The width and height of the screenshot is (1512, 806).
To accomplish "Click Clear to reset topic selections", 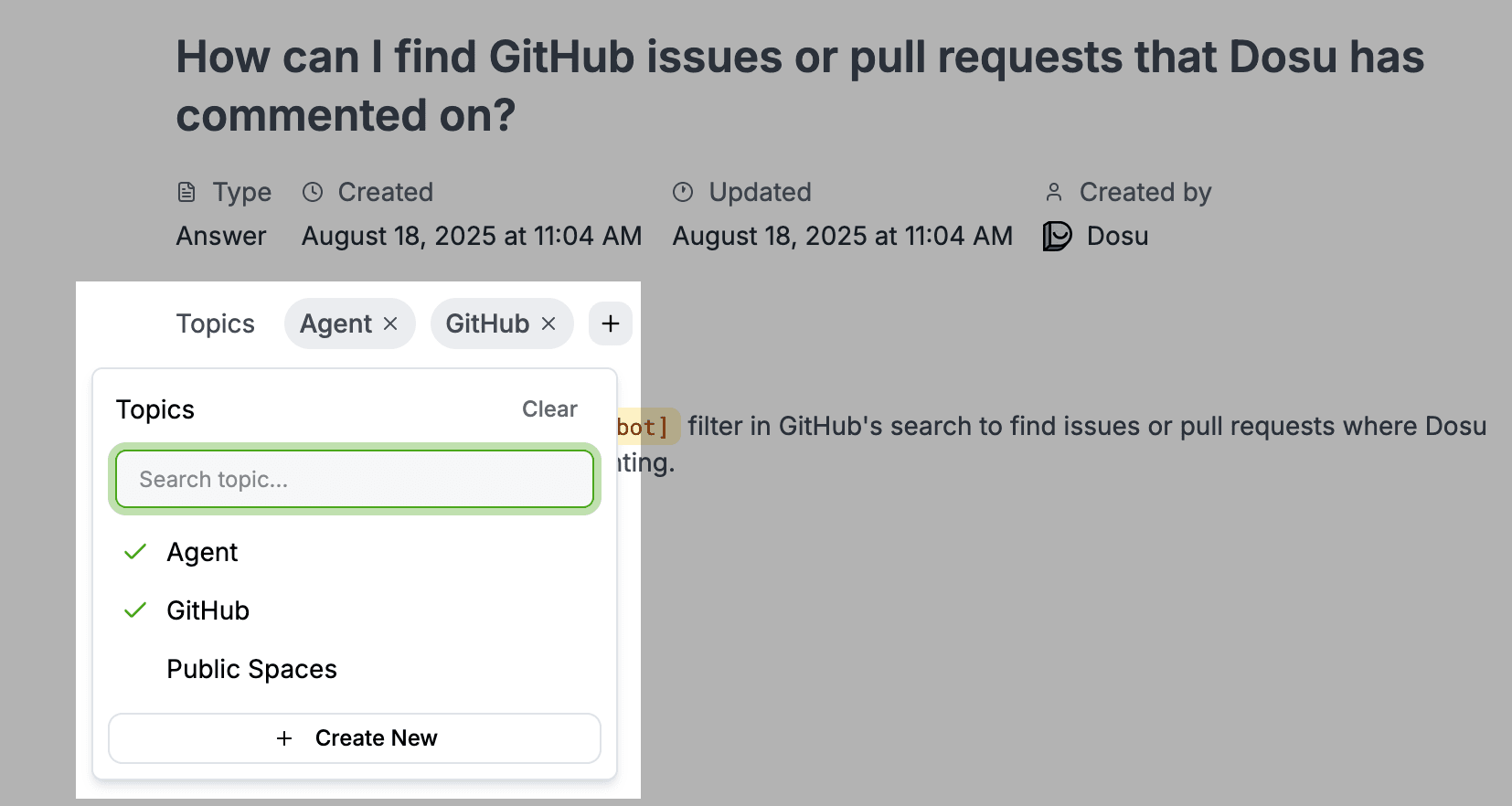I will [x=548, y=409].
